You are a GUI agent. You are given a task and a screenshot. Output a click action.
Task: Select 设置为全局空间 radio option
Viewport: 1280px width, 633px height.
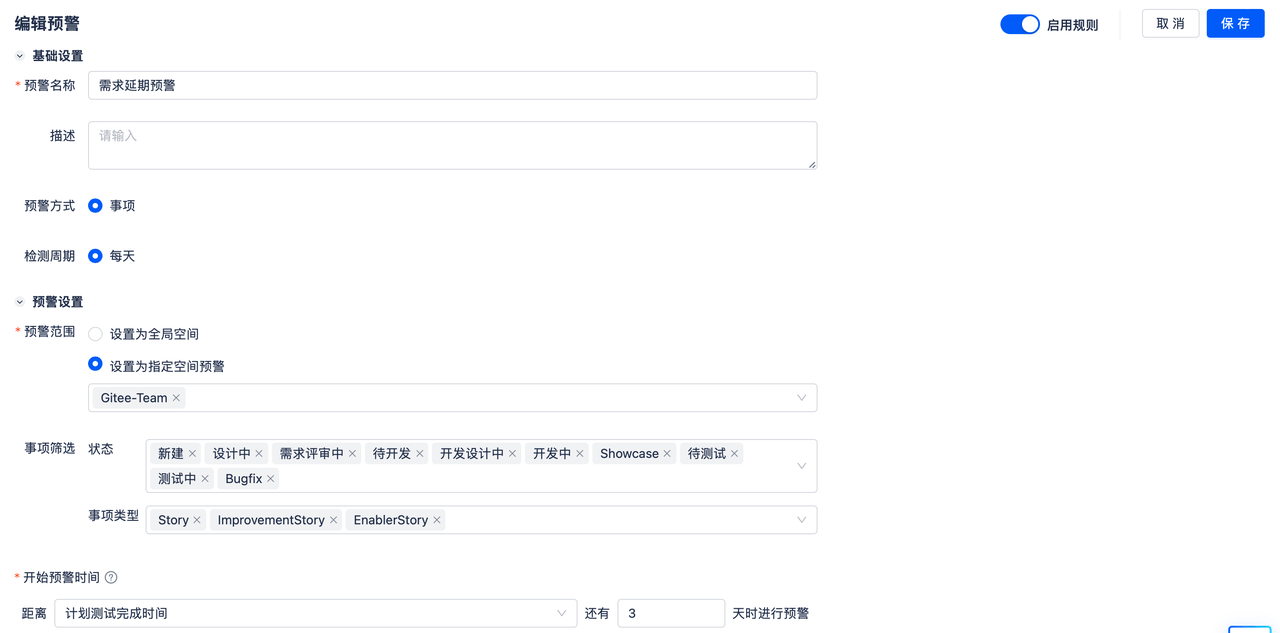coord(96,334)
